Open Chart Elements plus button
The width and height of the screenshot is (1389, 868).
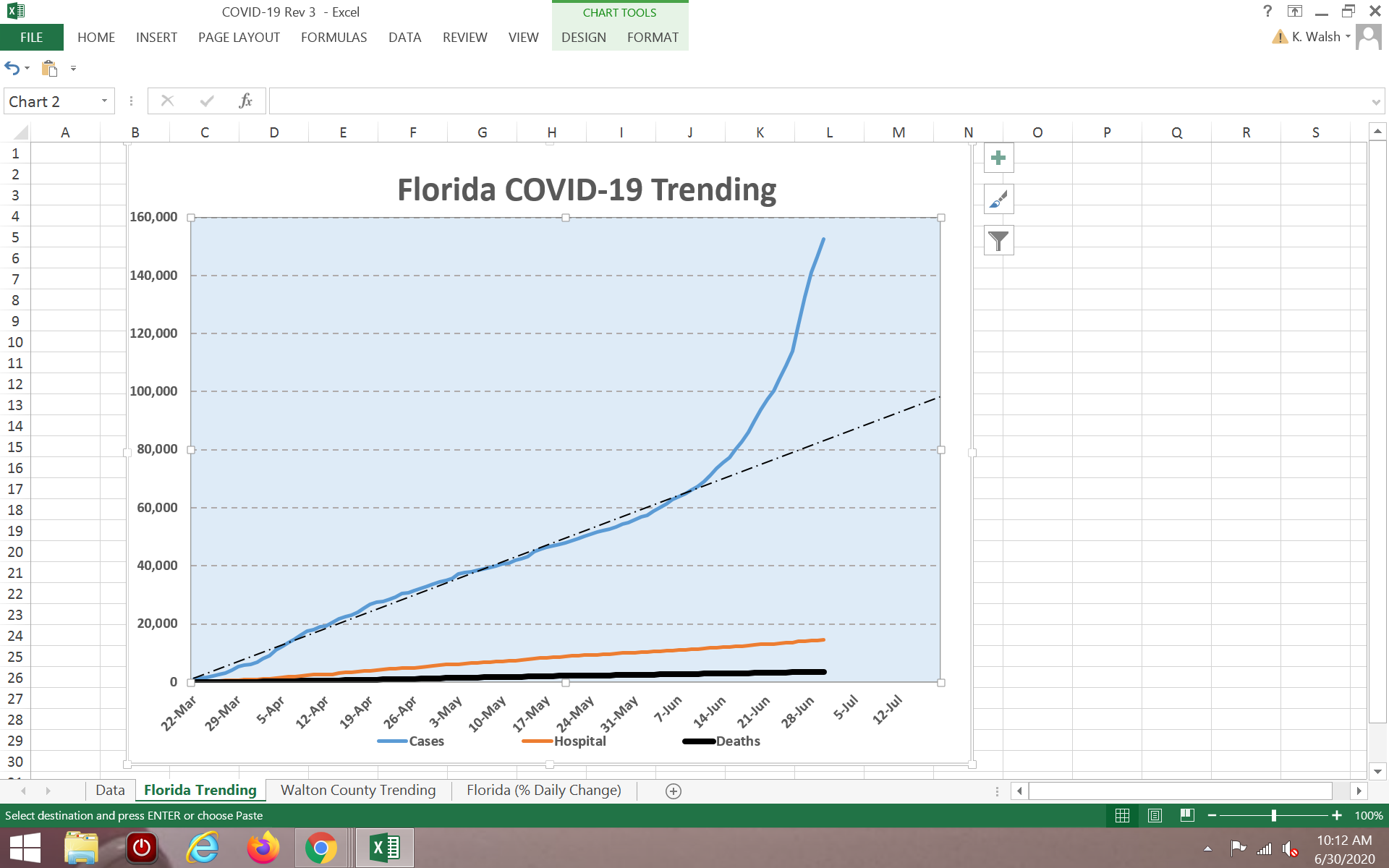pos(998,158)
